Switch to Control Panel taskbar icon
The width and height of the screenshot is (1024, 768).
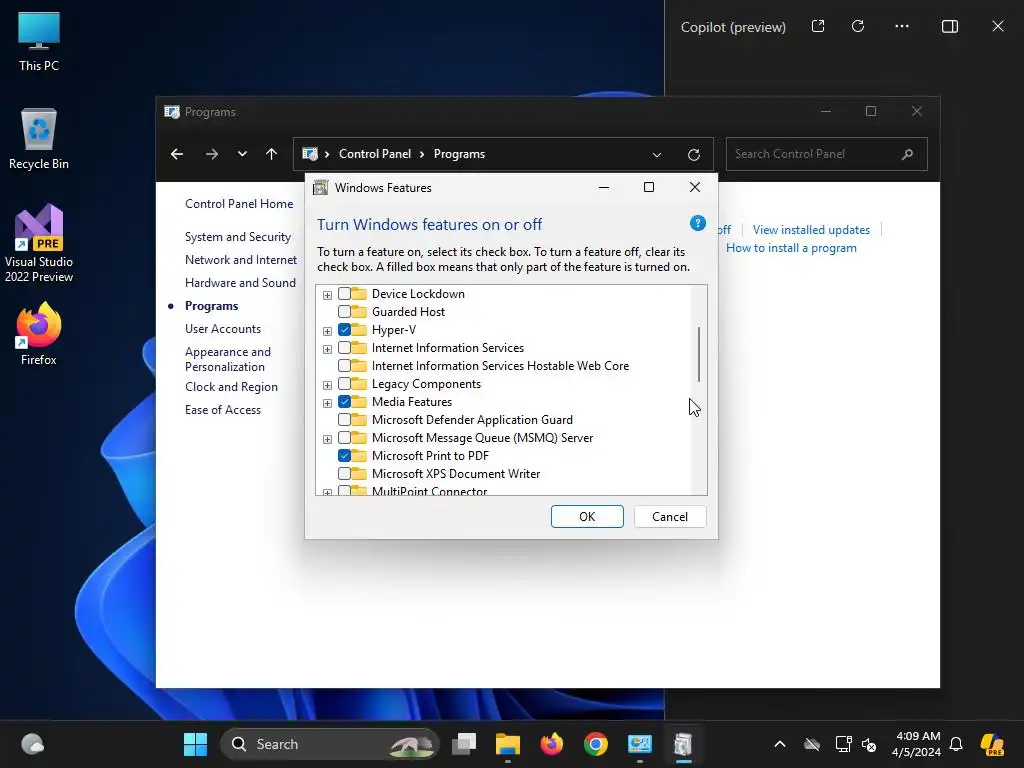(639, 744)
